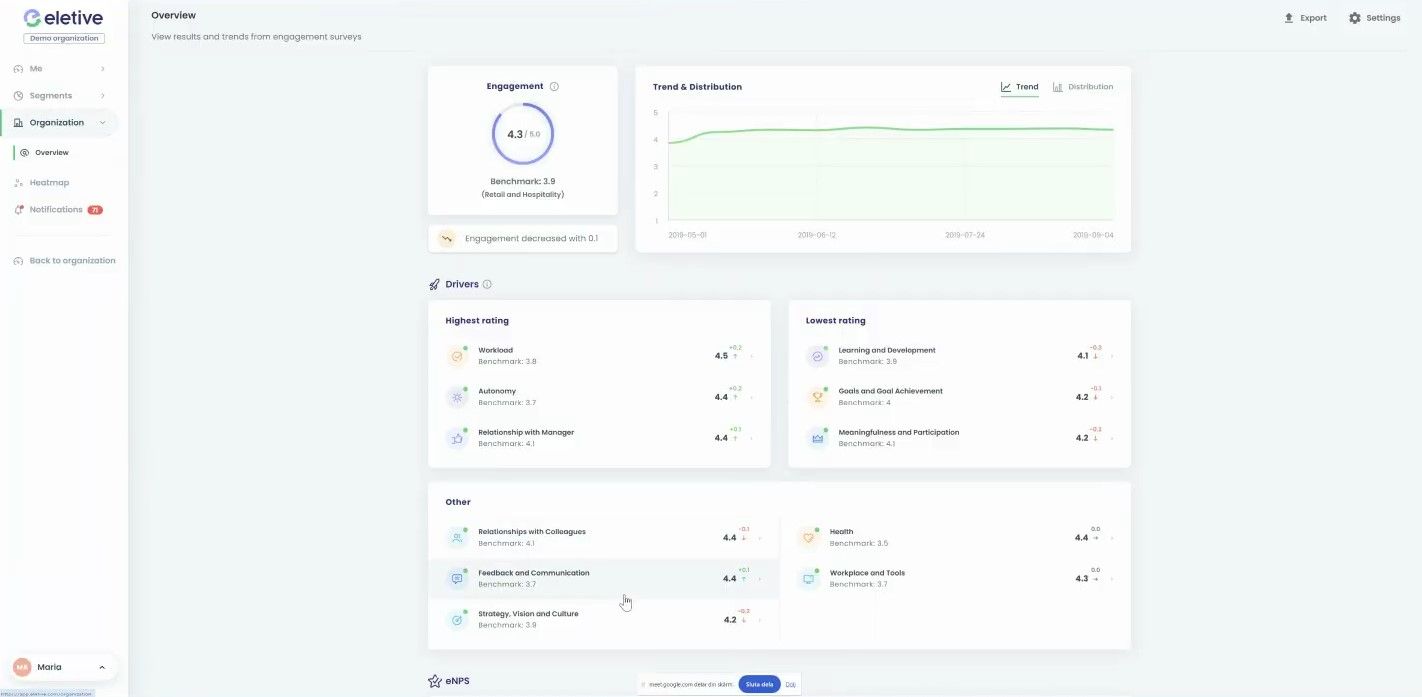Click the engagement score 4.3 gauge
The image size is (1422, 697).
[523, 134]
